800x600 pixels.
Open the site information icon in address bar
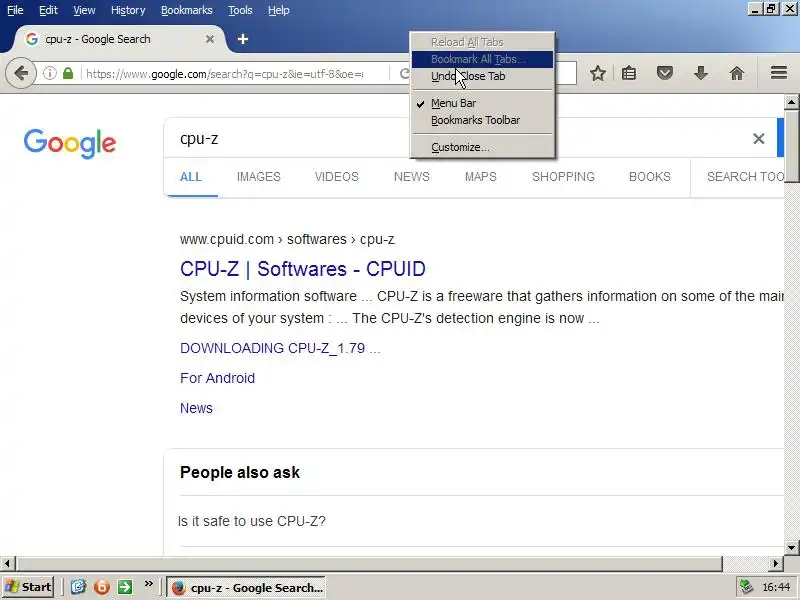(x=49, y=73)
